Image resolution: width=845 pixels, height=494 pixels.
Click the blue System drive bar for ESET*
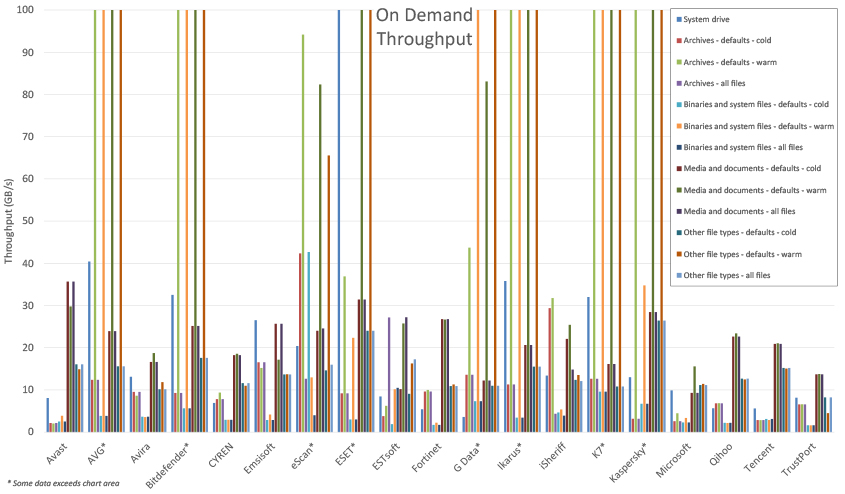click(x=339, y=220)
